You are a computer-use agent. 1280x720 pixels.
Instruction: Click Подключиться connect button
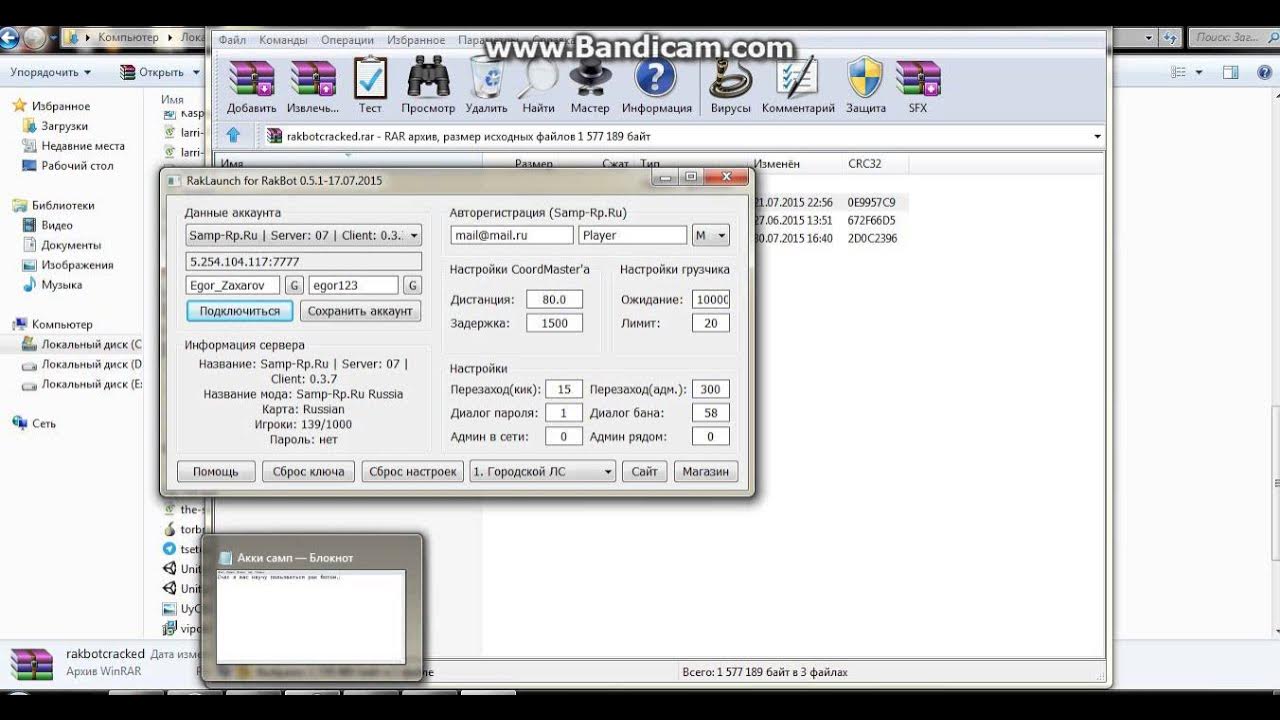(x=240, y=311)
